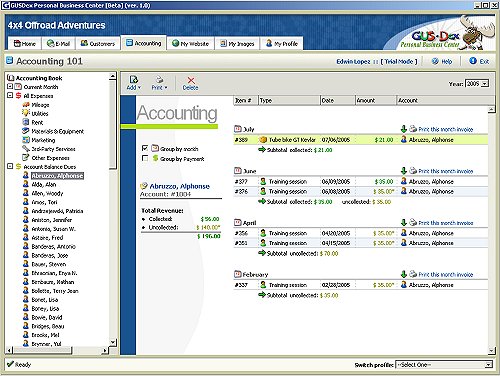Collapse Account Balance Dues tree node
The height and width of the screenshot is (376, 500).
pos(10,166)
